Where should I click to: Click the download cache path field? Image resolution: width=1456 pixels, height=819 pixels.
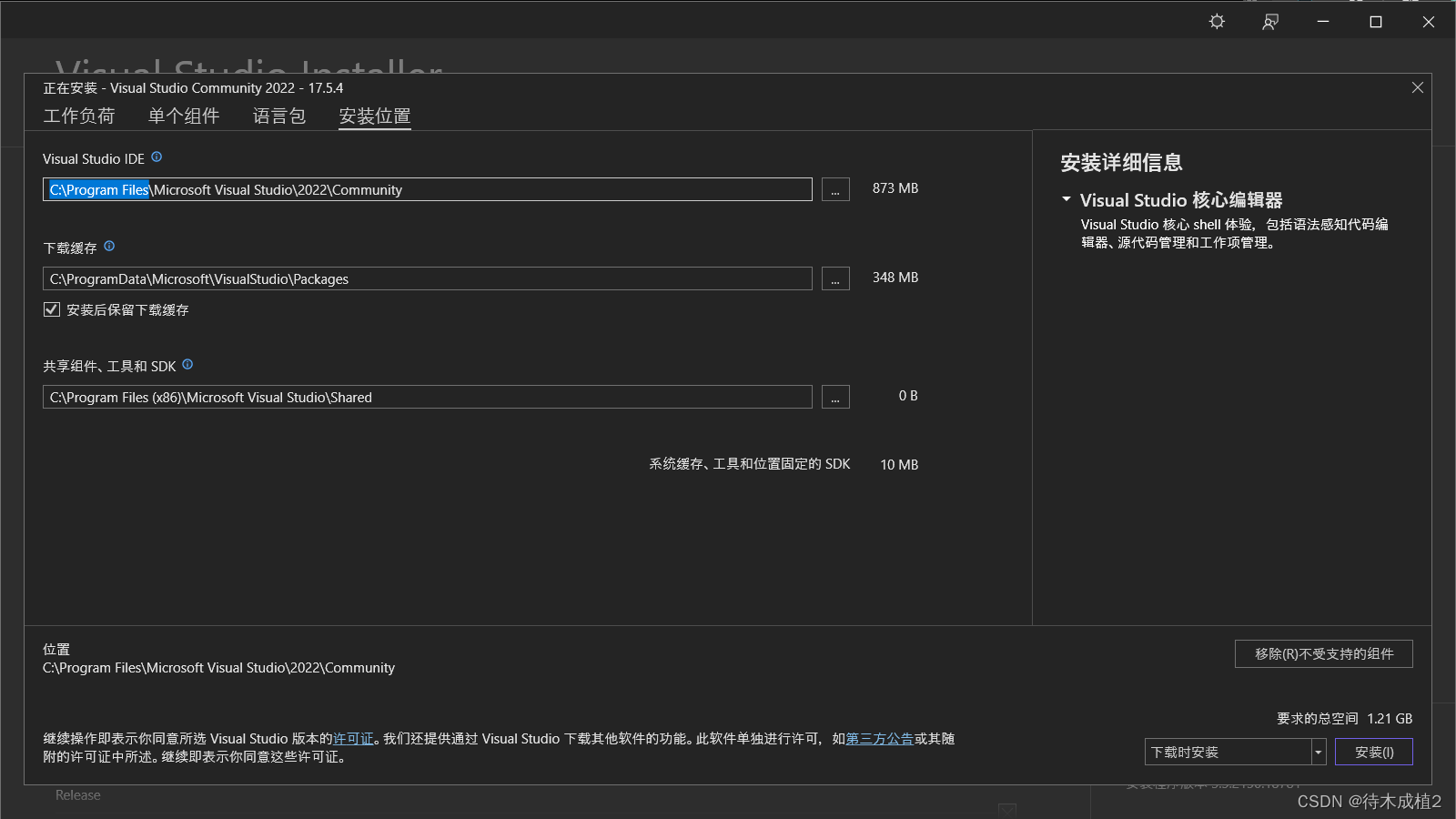pos(428,278)
